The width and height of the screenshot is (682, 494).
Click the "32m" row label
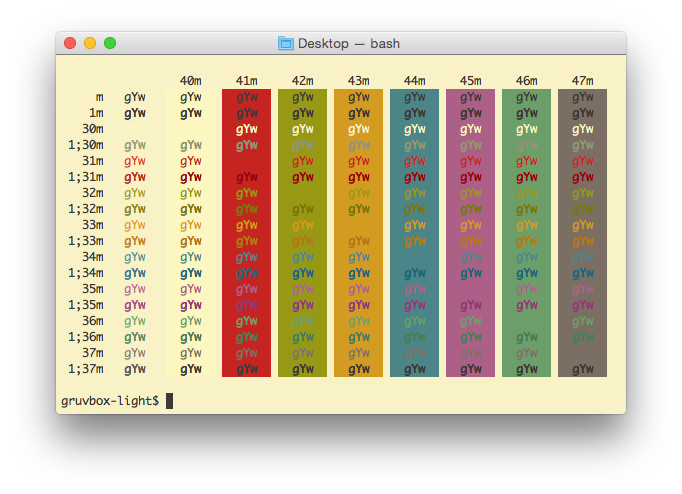click(93, 193)
